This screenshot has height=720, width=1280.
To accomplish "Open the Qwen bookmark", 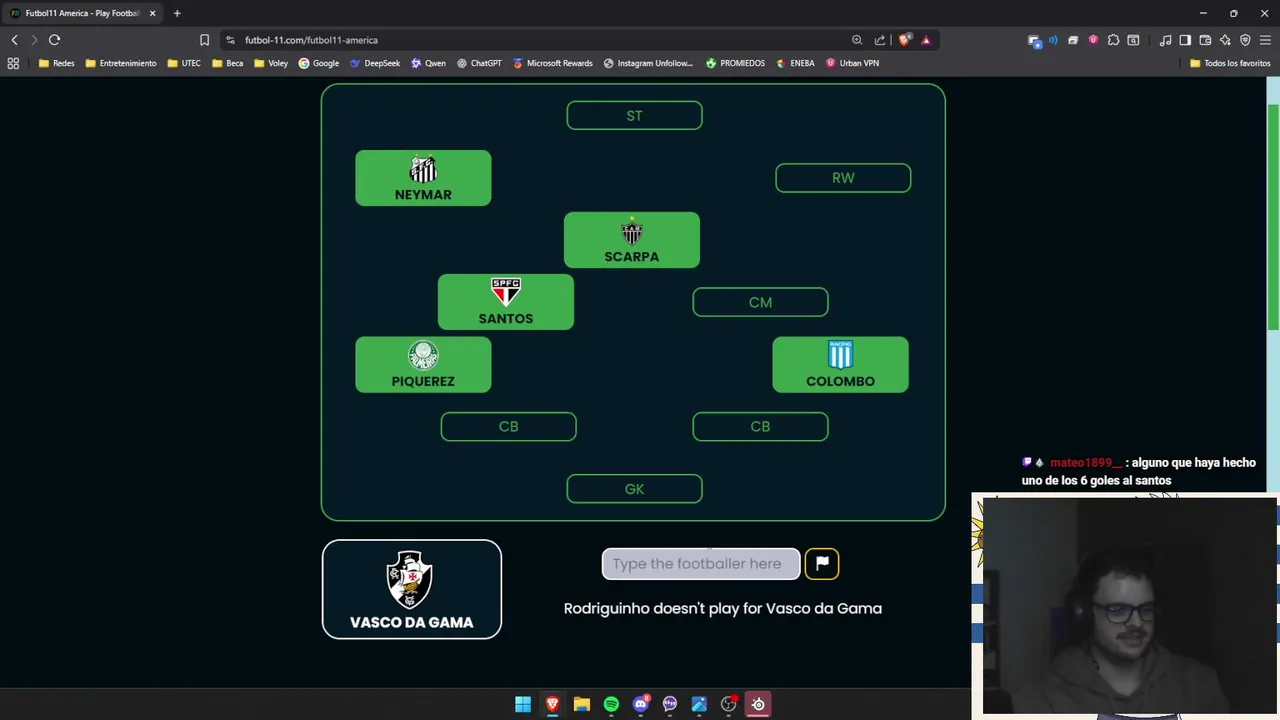I will (x=427, y=63).
